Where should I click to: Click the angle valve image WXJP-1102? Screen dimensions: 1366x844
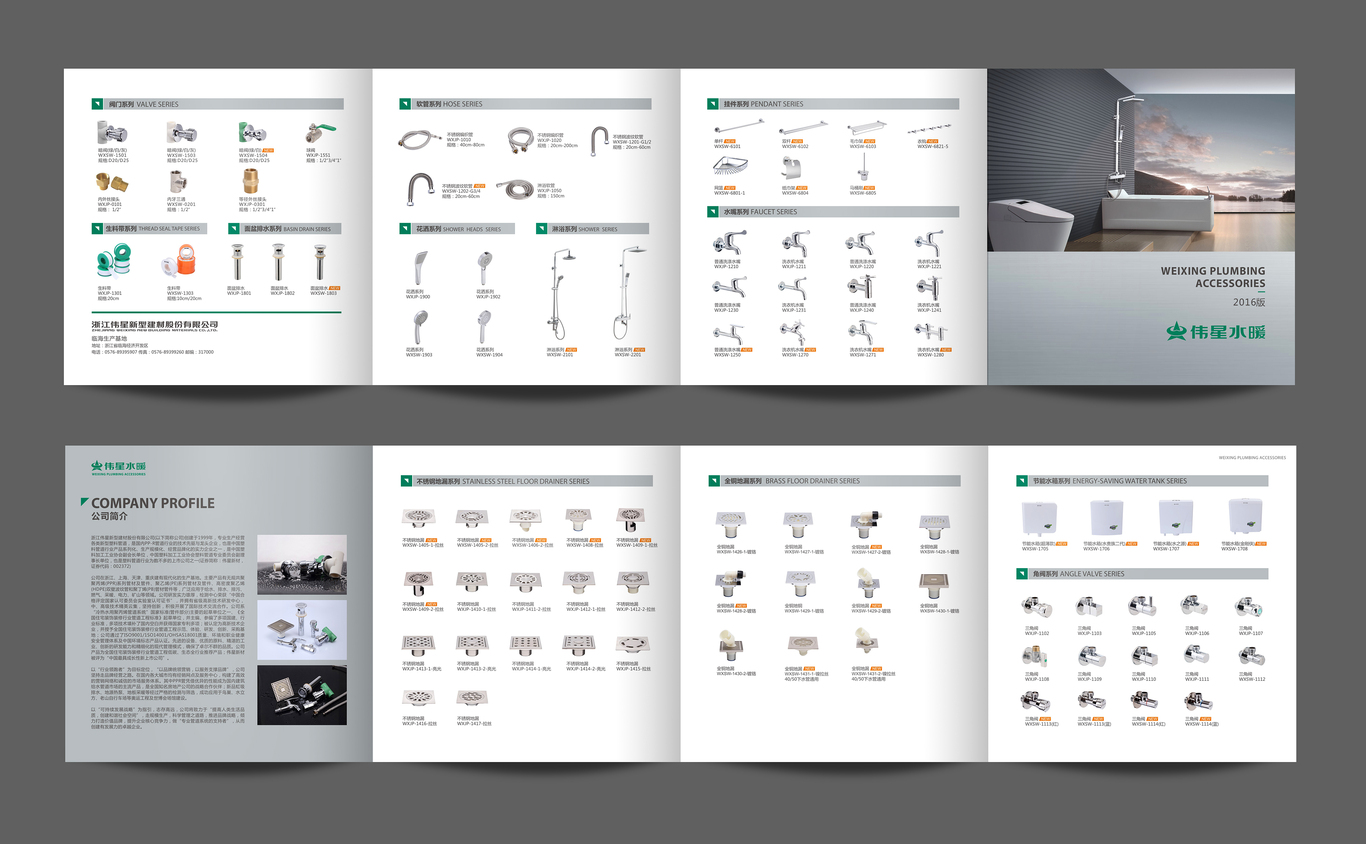[1035, 609]
